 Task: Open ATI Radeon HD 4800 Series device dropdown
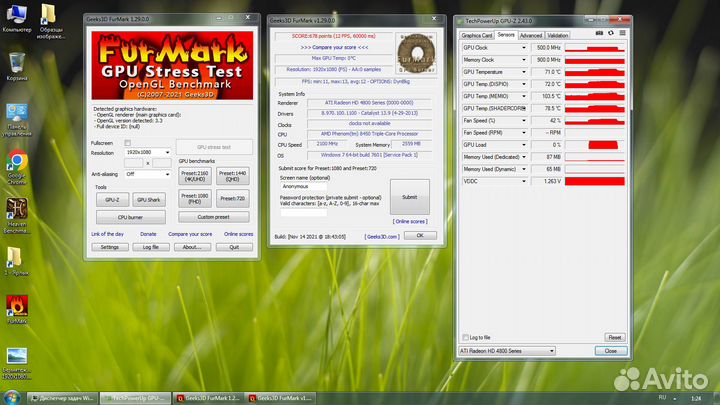pyautogui.click(x=507, y=351)
